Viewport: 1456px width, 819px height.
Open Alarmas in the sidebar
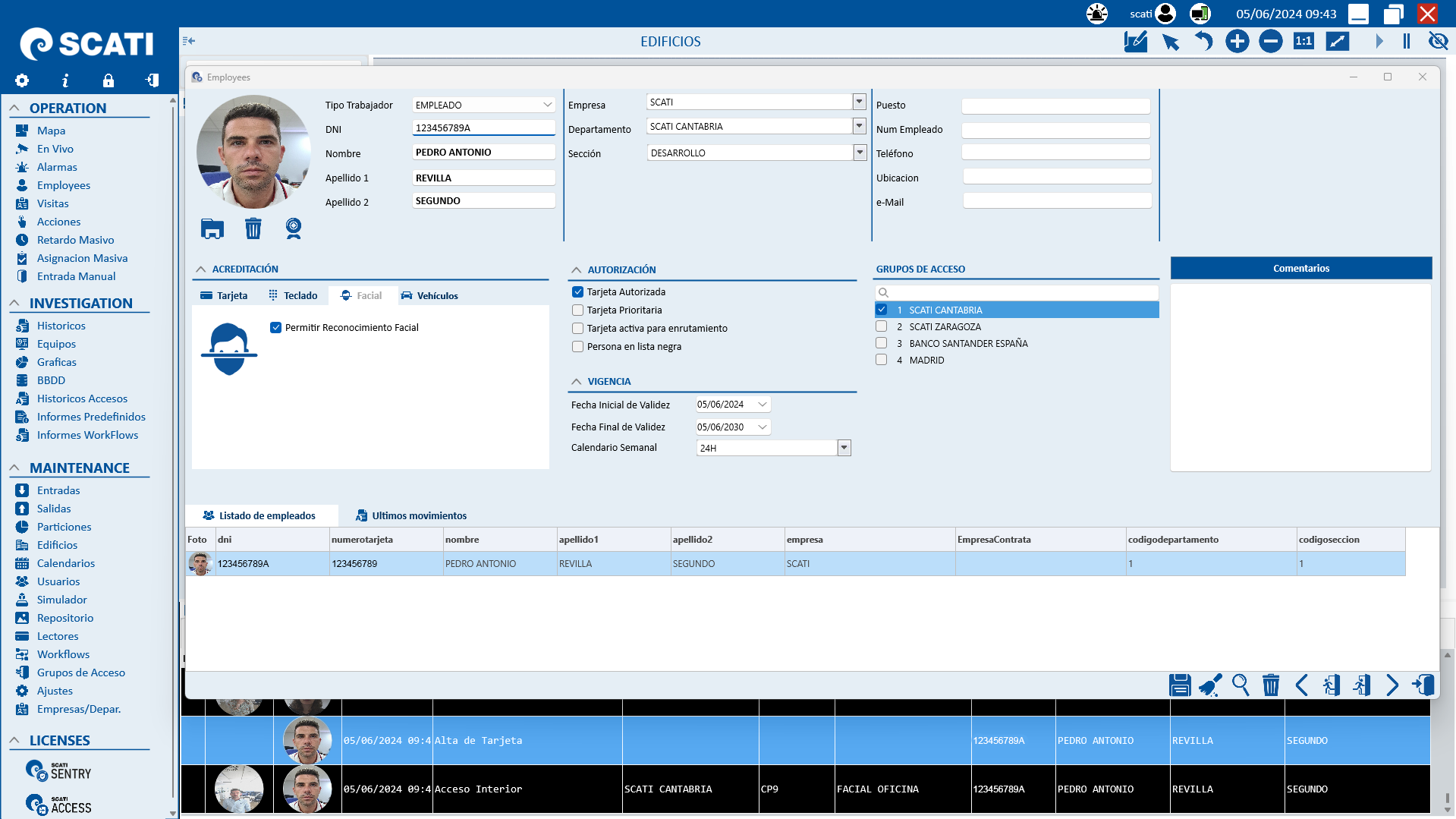(57, 167)
